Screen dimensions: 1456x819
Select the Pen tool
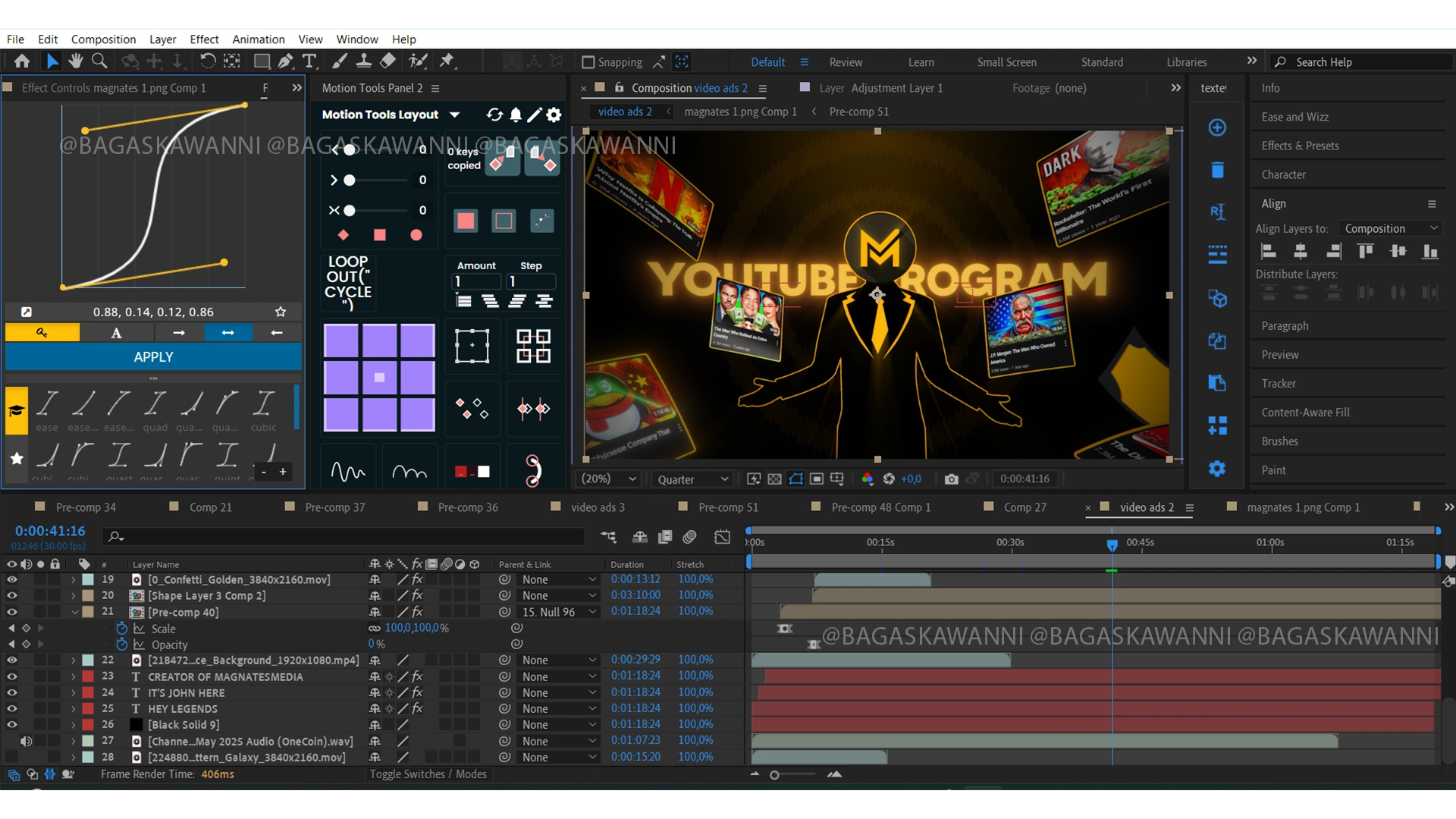286,61
